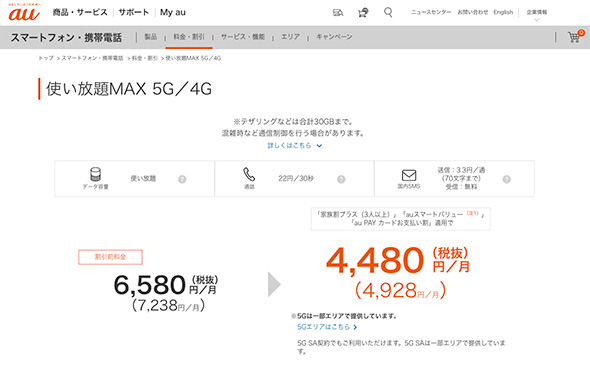Click 使い放題MAX 5G/4G breadcrumb text

coord(193,58)
